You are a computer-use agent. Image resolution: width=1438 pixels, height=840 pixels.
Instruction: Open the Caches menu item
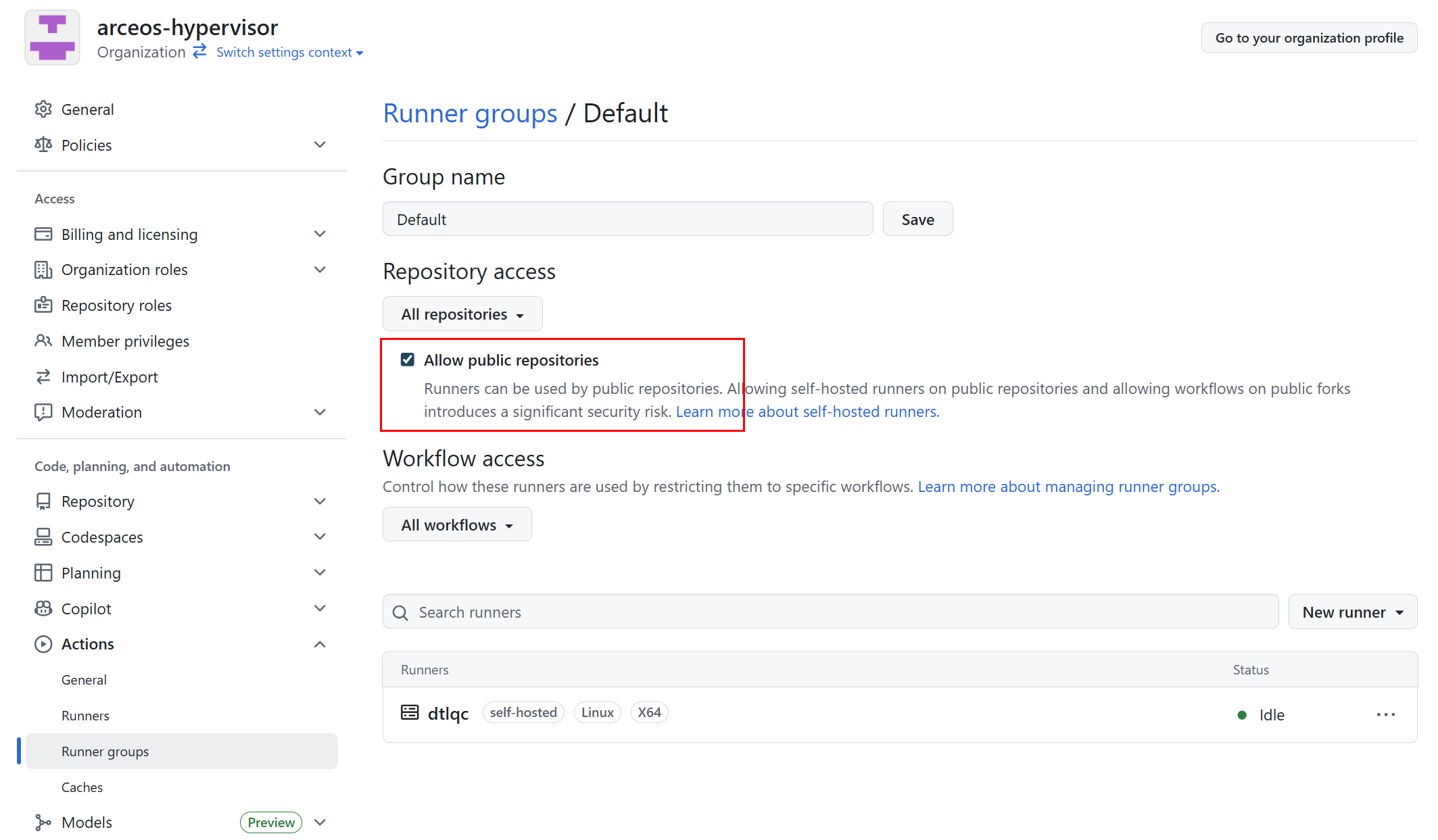(82, 787)
